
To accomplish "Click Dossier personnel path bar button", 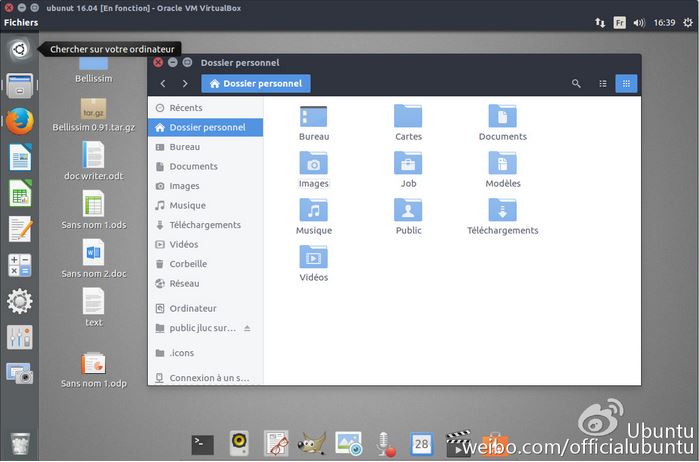I will [256, 84].
